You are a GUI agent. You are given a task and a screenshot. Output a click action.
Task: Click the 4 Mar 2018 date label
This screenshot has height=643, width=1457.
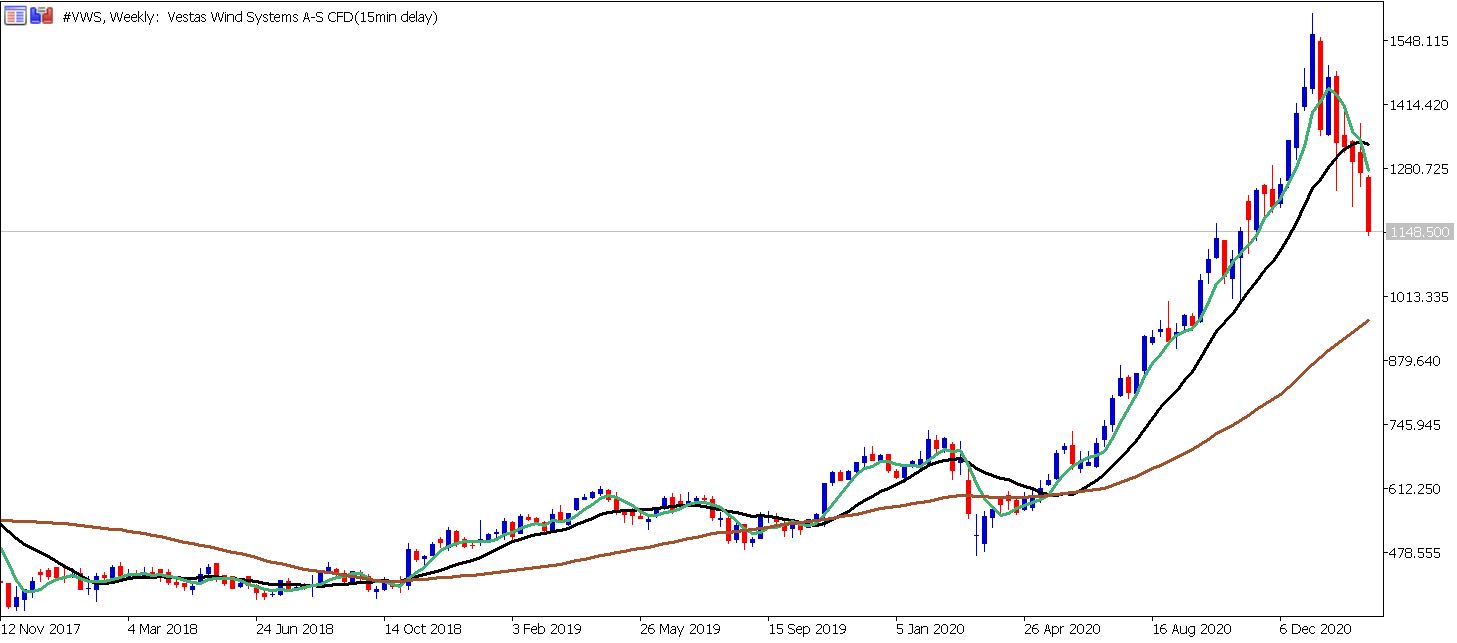tap(163, 630)
